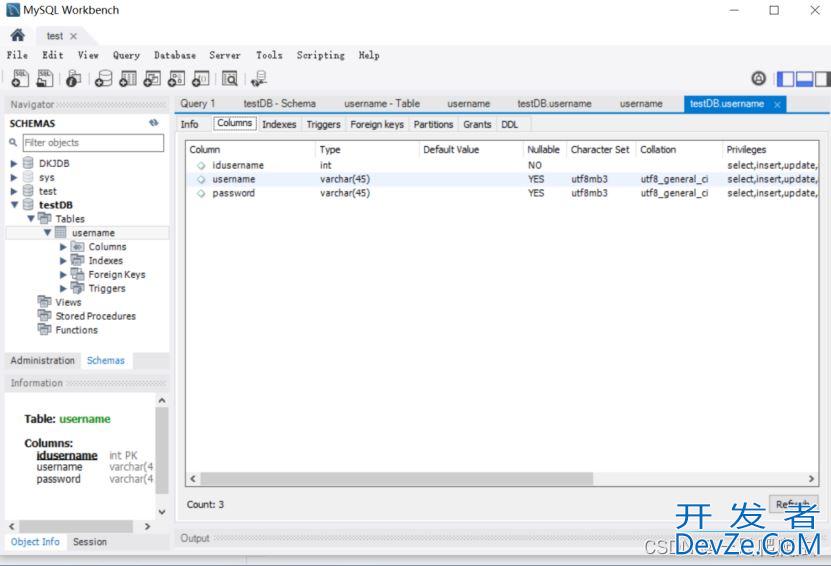831x566 pixels.
Task: Close the test connection tab
Action: 74,36
